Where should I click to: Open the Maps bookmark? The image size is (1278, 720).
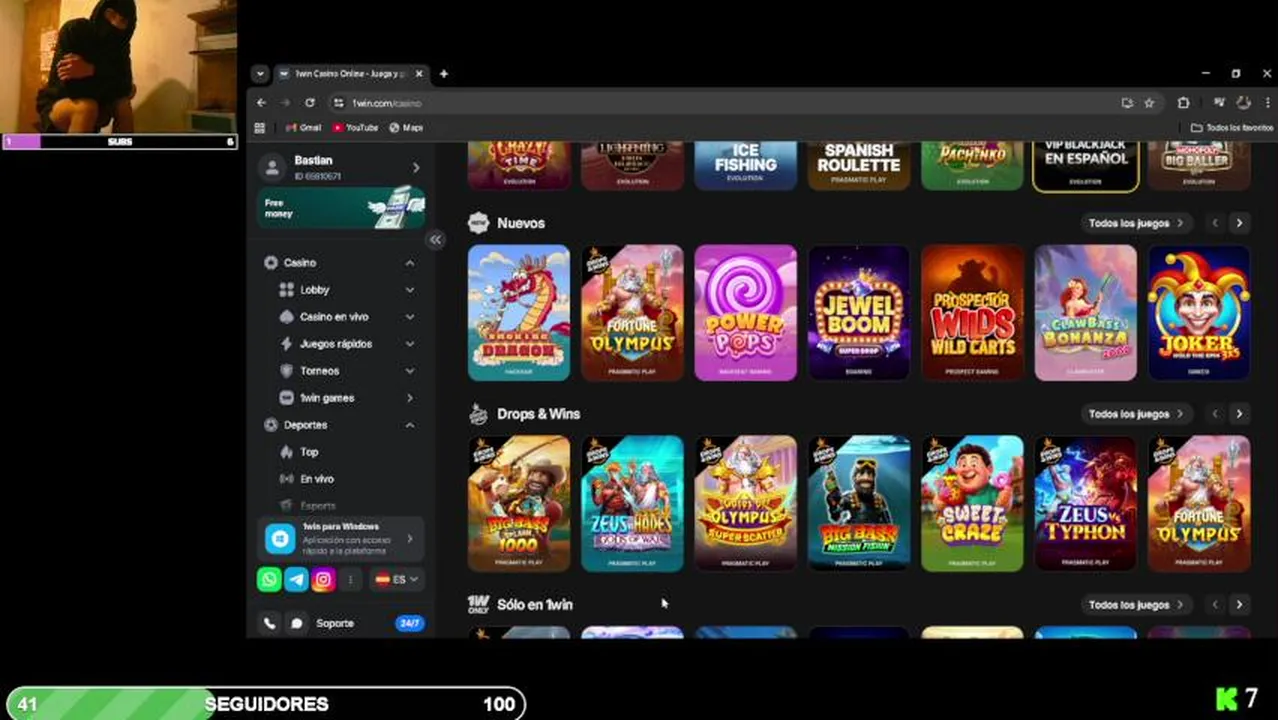tap(406, 128)
